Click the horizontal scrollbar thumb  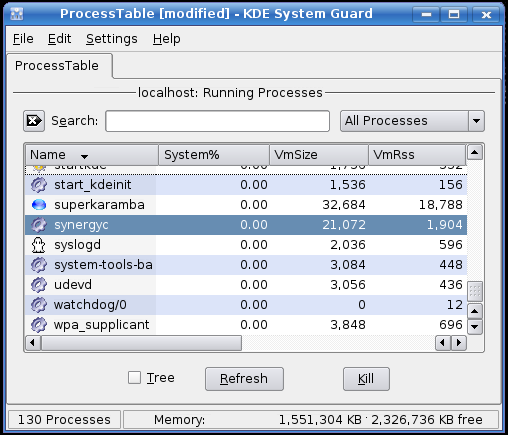(141, 343)
